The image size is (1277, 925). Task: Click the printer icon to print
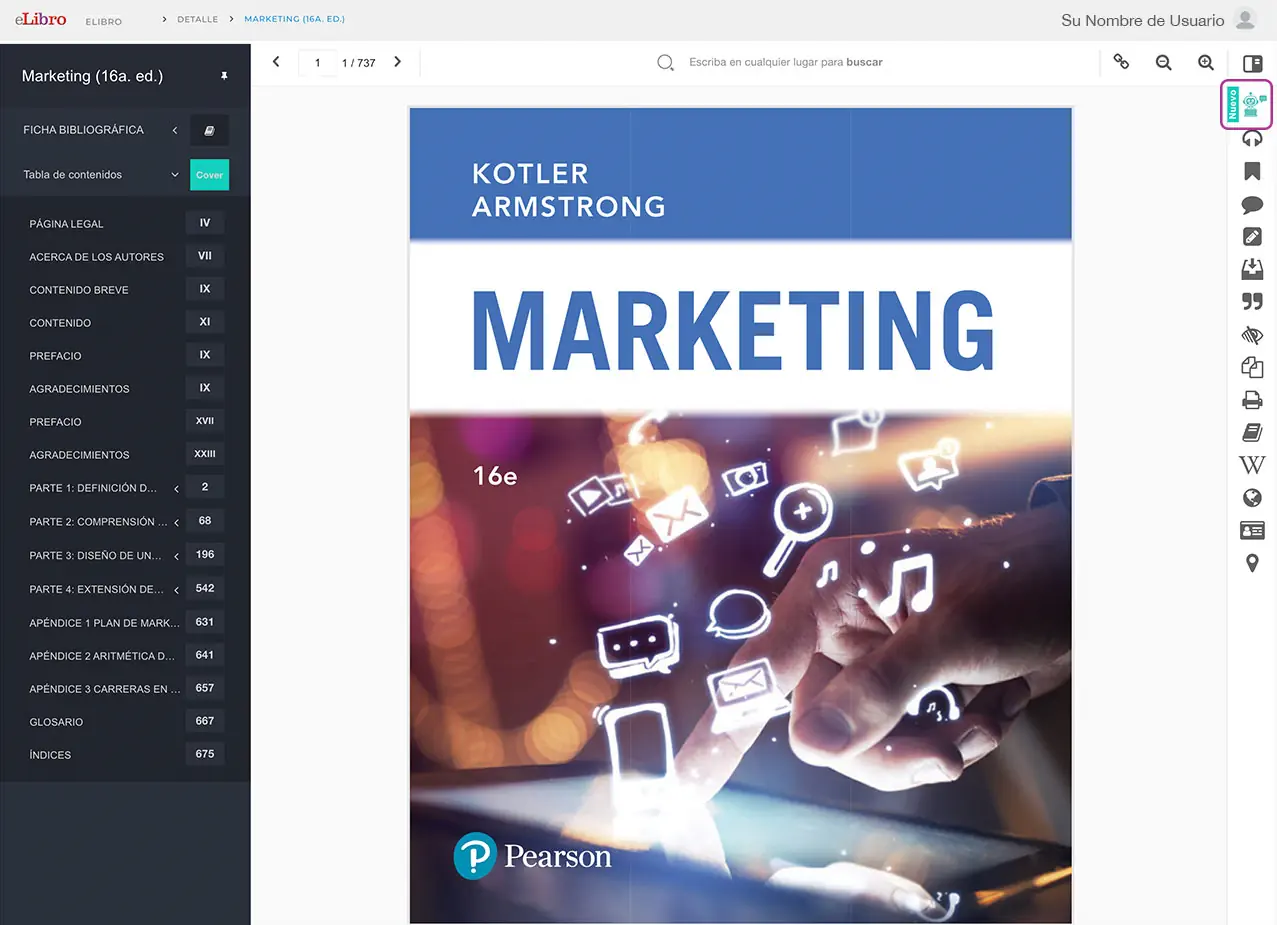tap(1252, 400)
